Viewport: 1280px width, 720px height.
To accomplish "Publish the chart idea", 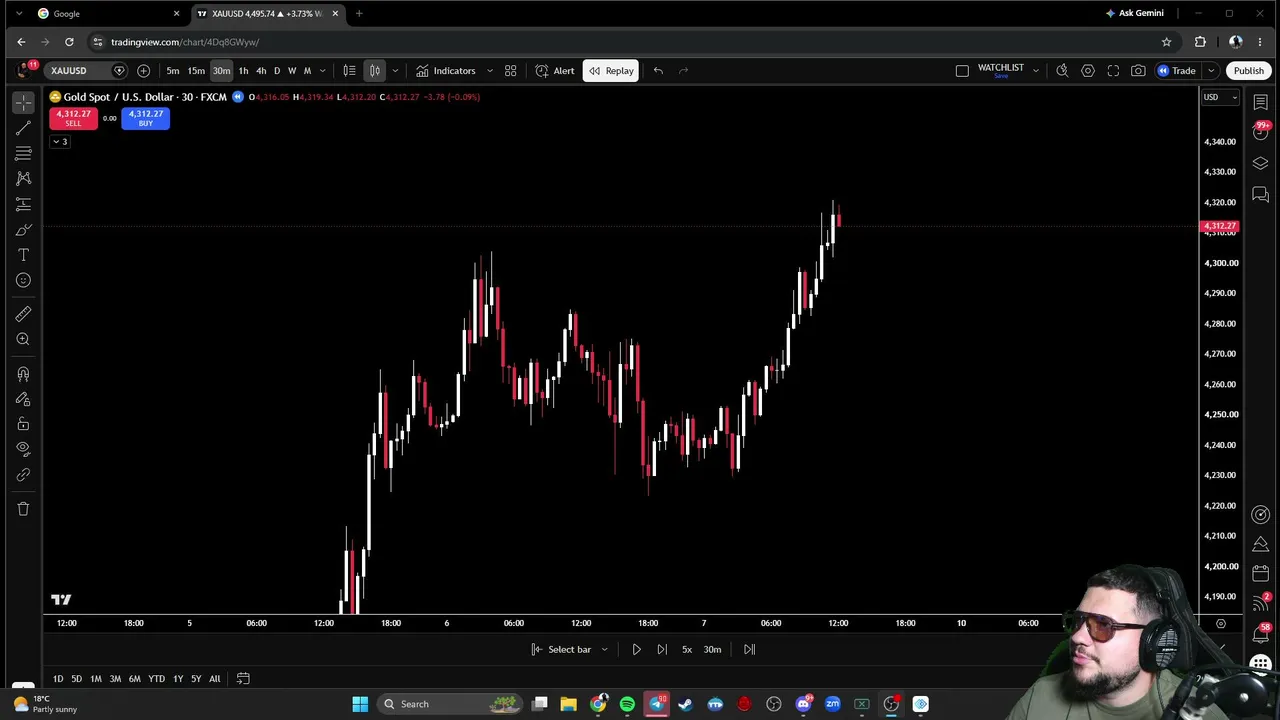I will coord(1248,71).
